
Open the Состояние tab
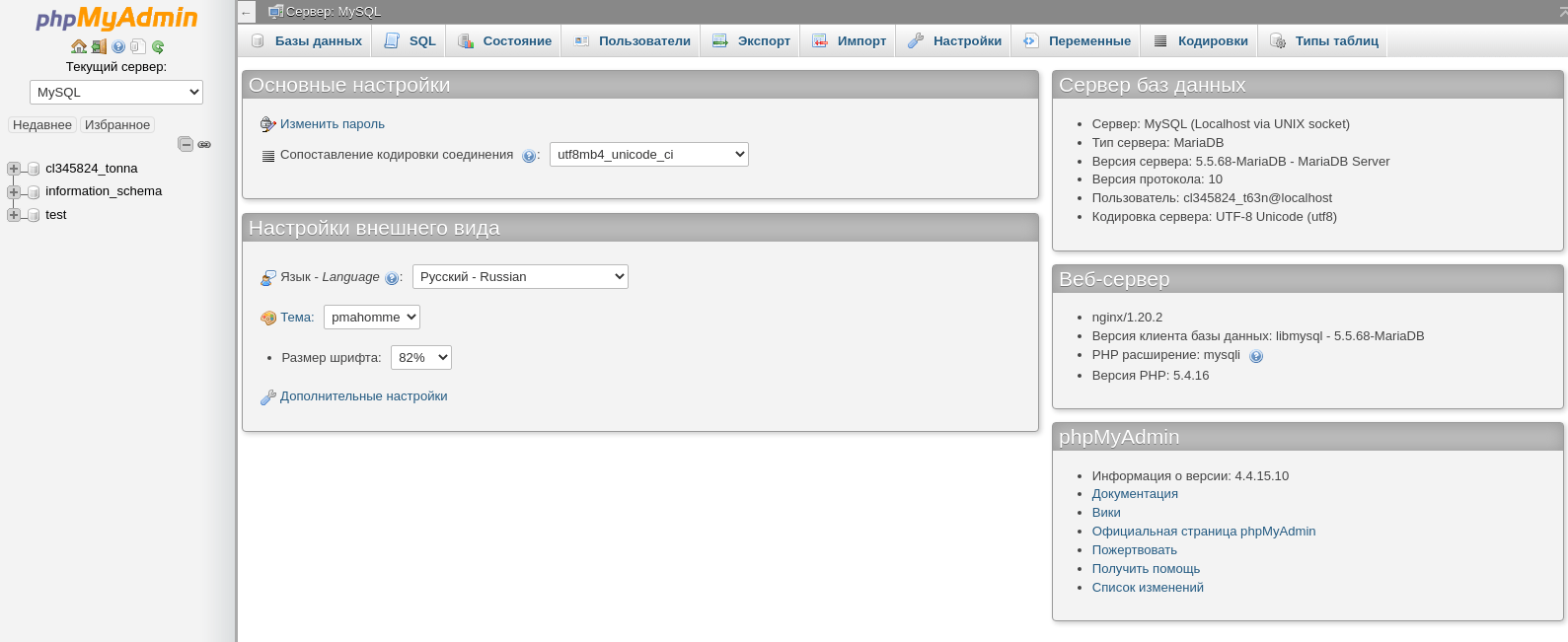(x=504, y=40)
